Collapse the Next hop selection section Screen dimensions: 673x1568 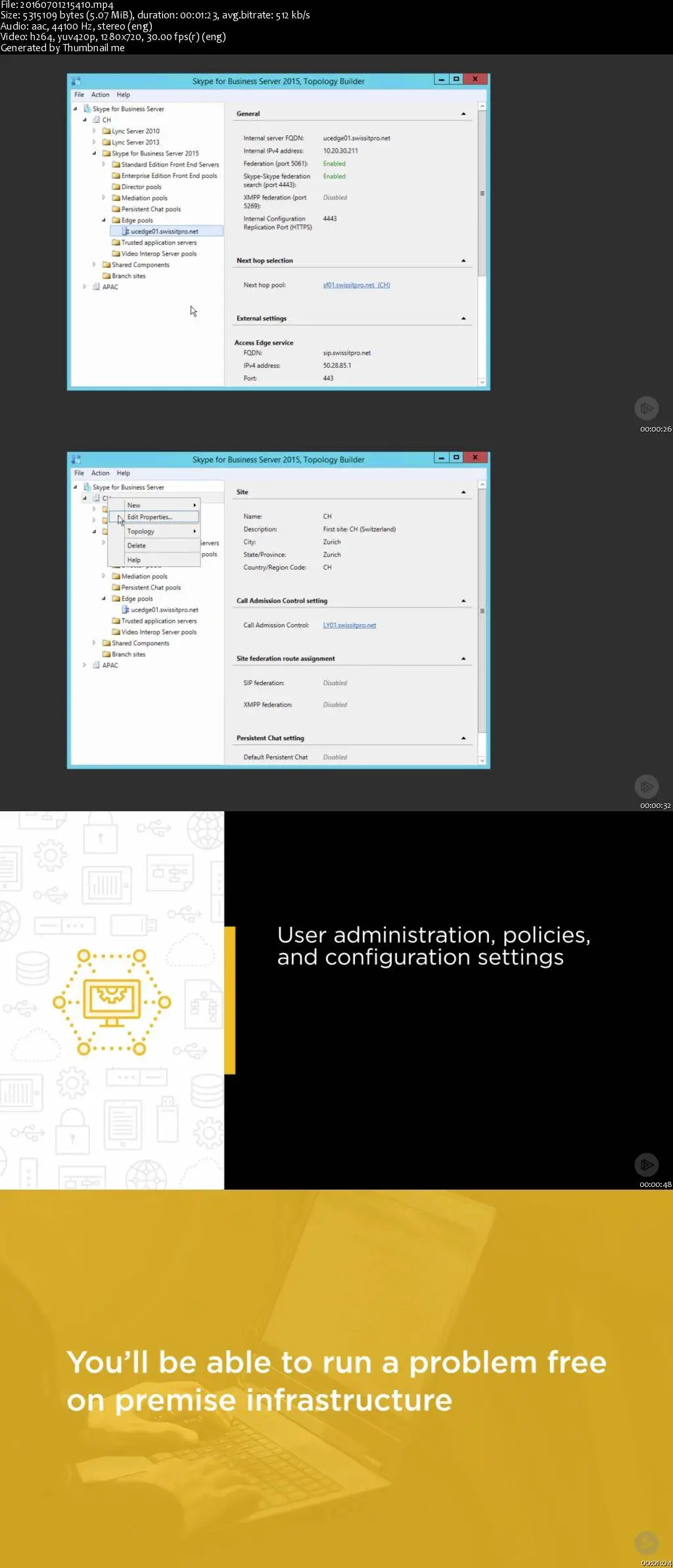[463, 261]
